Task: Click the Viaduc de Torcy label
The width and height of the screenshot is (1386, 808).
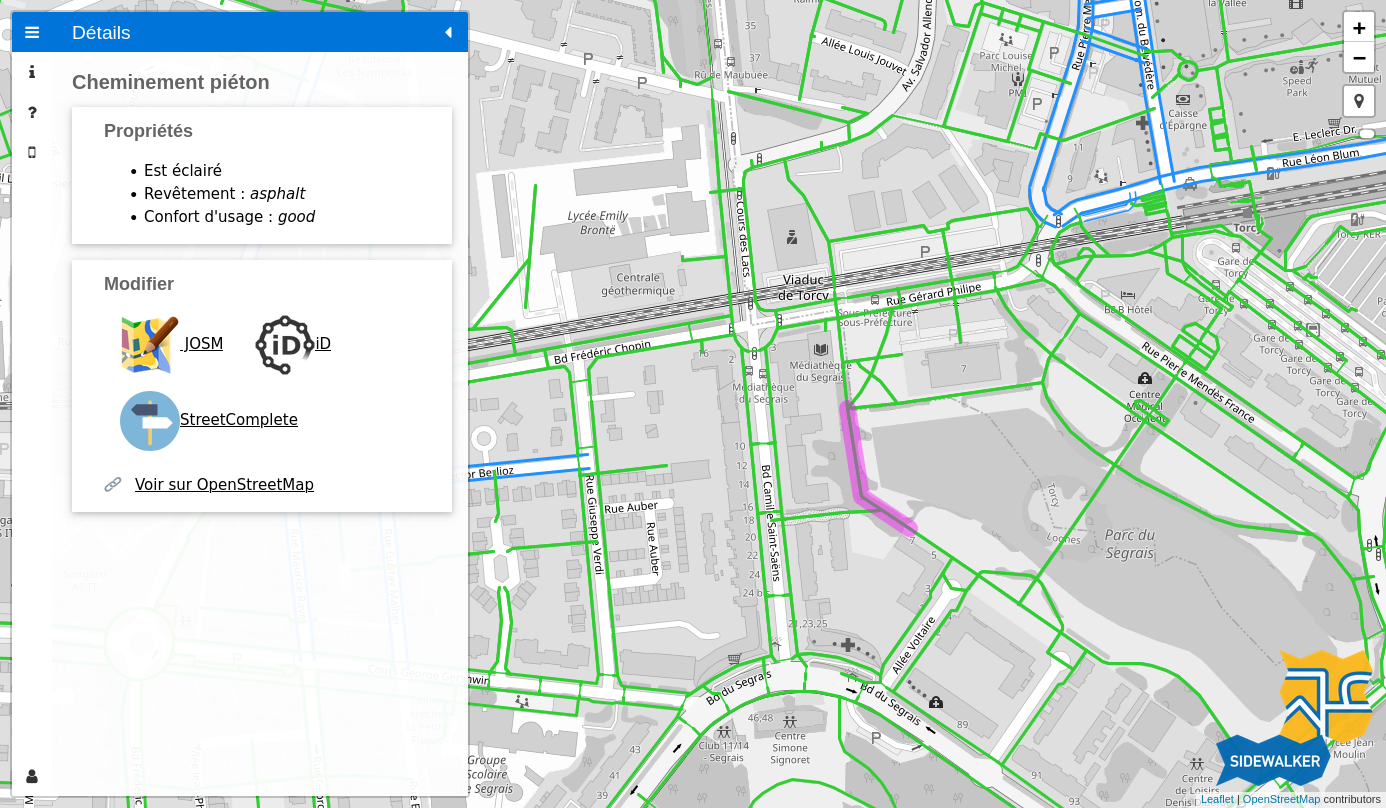Action: pyautogui.click(x=805, y=287)
